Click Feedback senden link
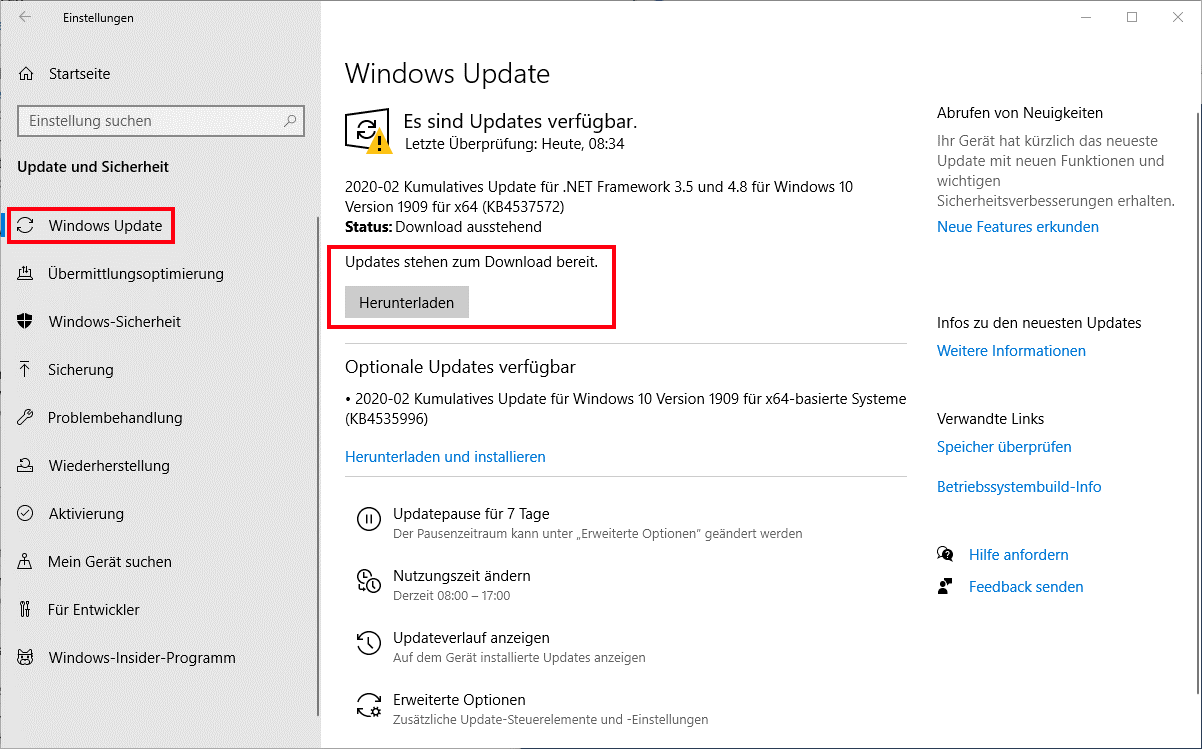This screenshot has width=1202, height=749. pos(1026,587)
